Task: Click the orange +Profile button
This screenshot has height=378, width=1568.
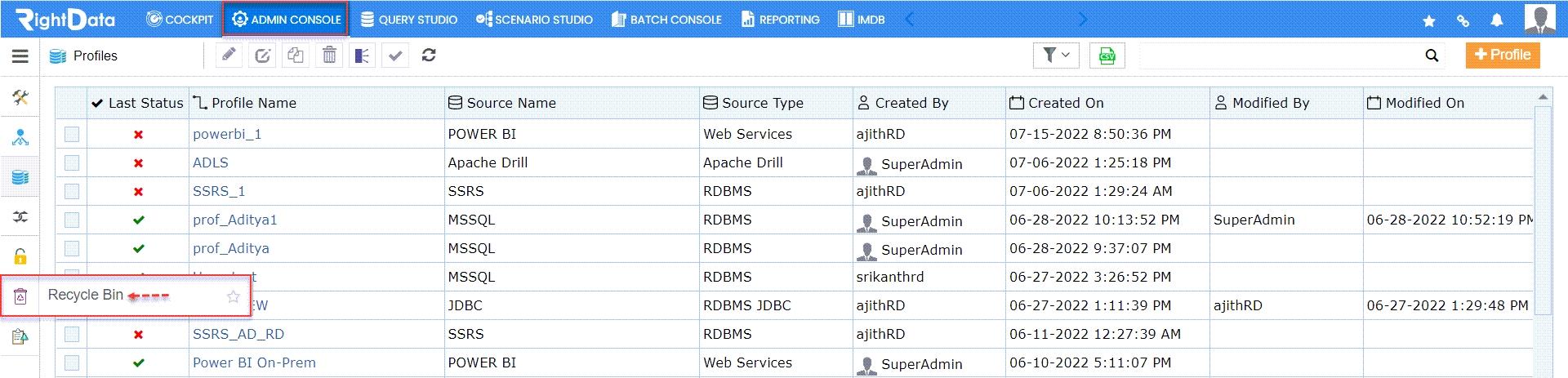Action: pos(1503,55)
